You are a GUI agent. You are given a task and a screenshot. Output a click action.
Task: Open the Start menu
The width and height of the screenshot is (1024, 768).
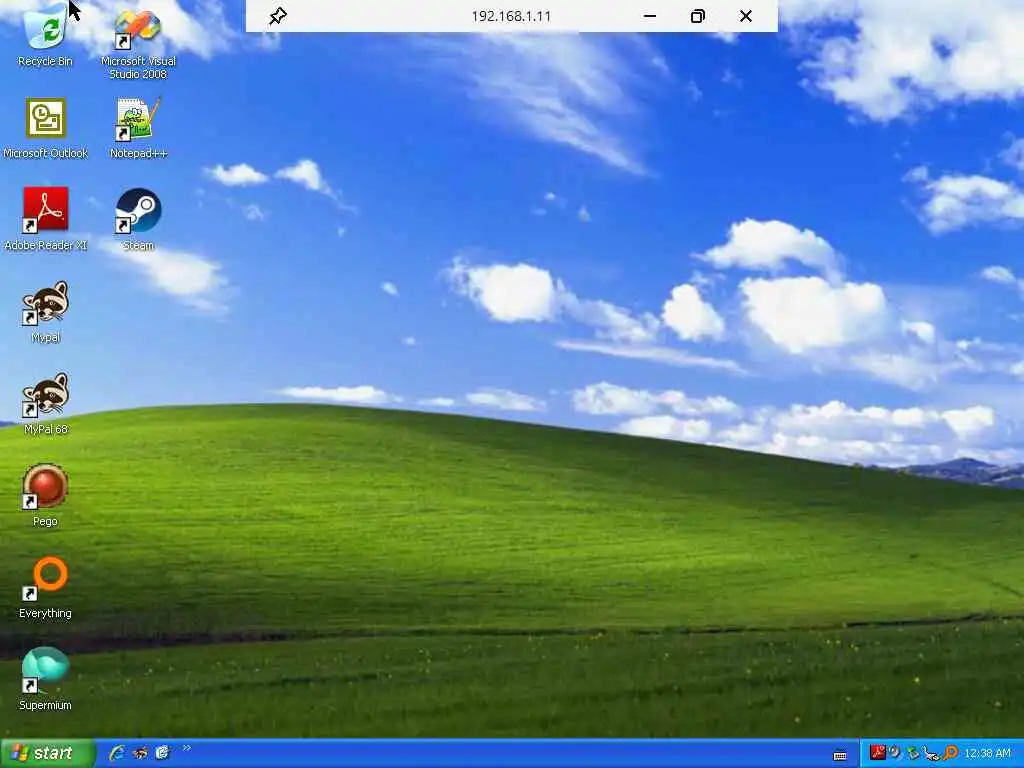(47, 754)
